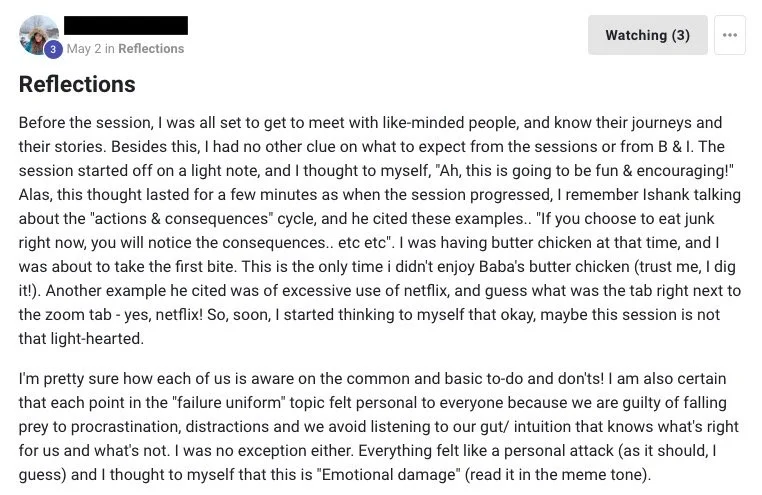Viewport: 762px width, 495px height.
Task: Click the author's profile avatar picture
Action: [38, 34]
